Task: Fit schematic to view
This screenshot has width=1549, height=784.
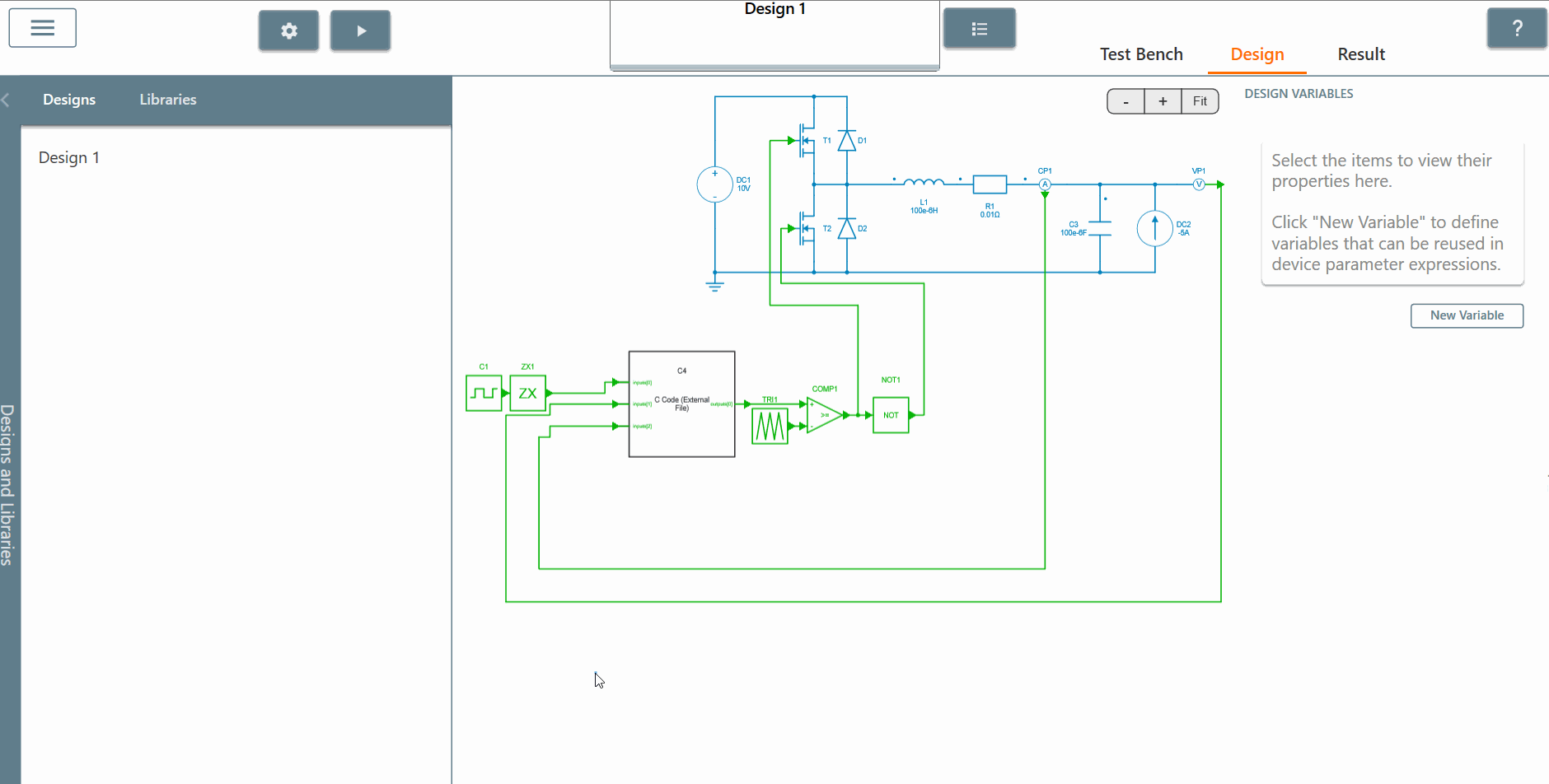Action: point(1200,101)
